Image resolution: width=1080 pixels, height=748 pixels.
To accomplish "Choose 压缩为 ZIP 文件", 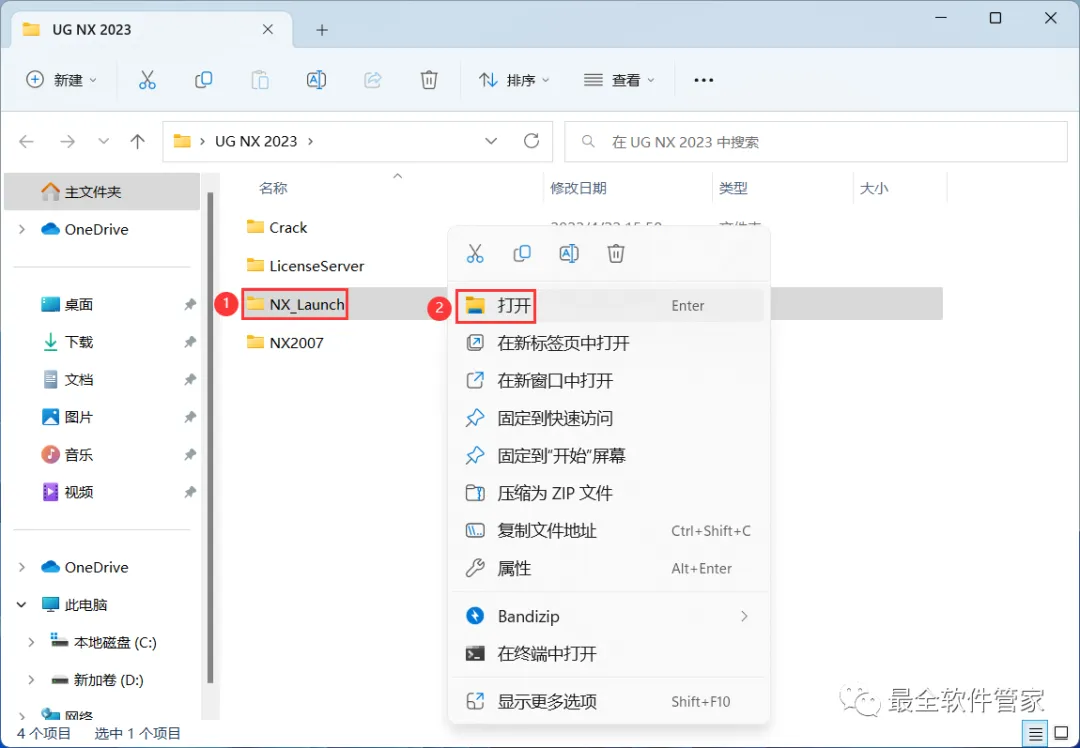I will click(609, 493).
